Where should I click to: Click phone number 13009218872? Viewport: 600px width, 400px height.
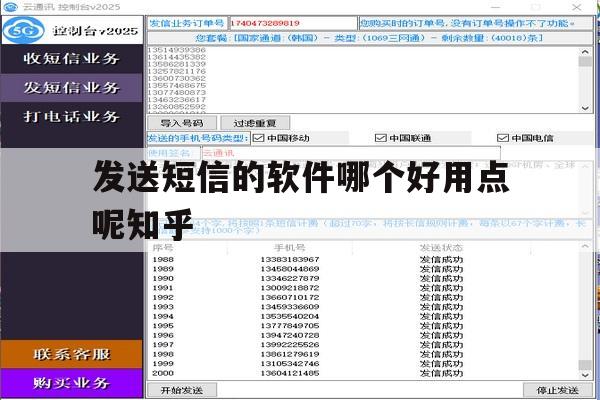coord(290,288)
